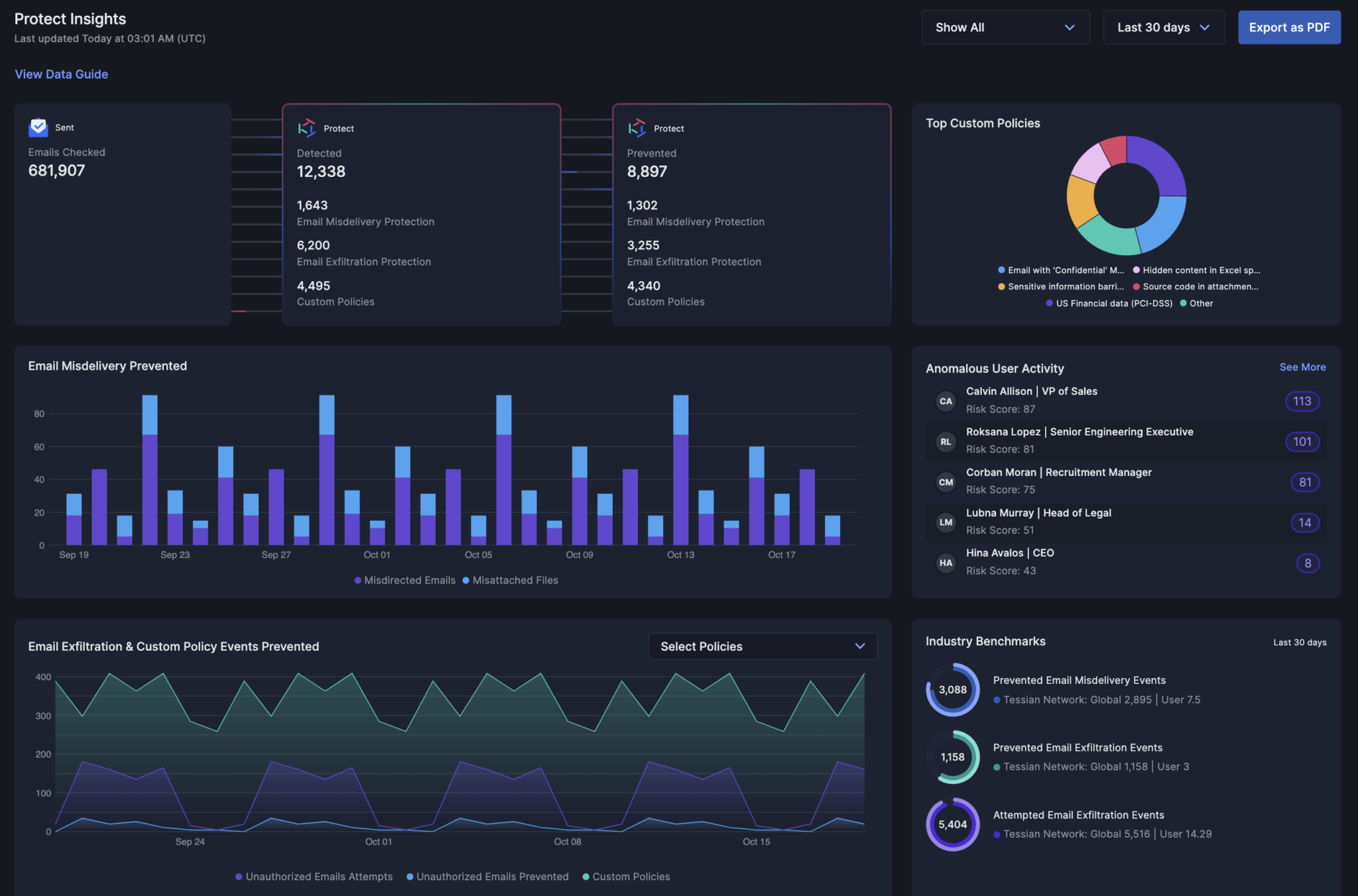Expand the Select Policies dropdown
This screenshot has width=1358, height=896.
(763, 646)
